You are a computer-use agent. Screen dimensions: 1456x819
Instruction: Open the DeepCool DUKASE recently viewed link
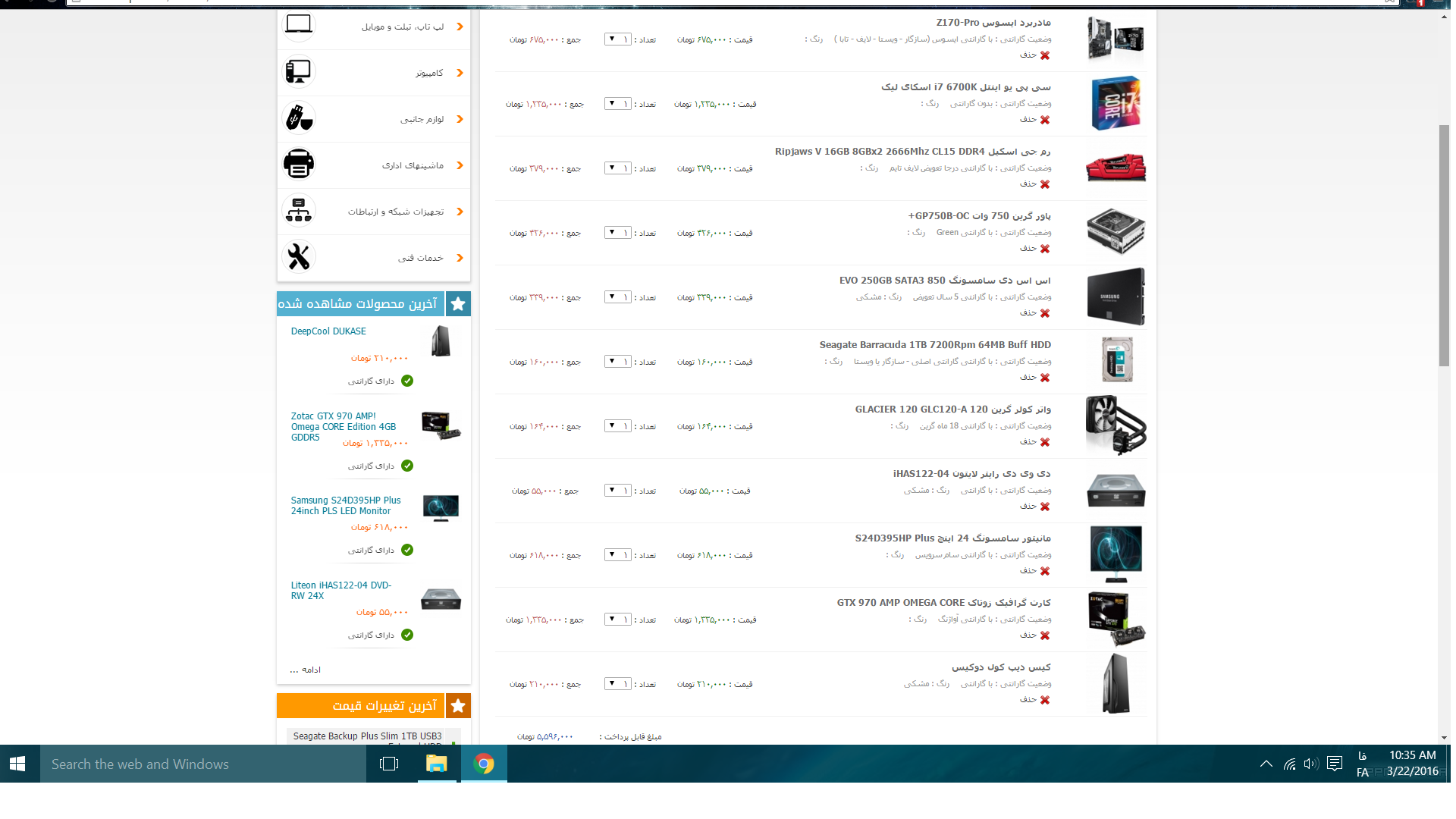click(328, 331)
